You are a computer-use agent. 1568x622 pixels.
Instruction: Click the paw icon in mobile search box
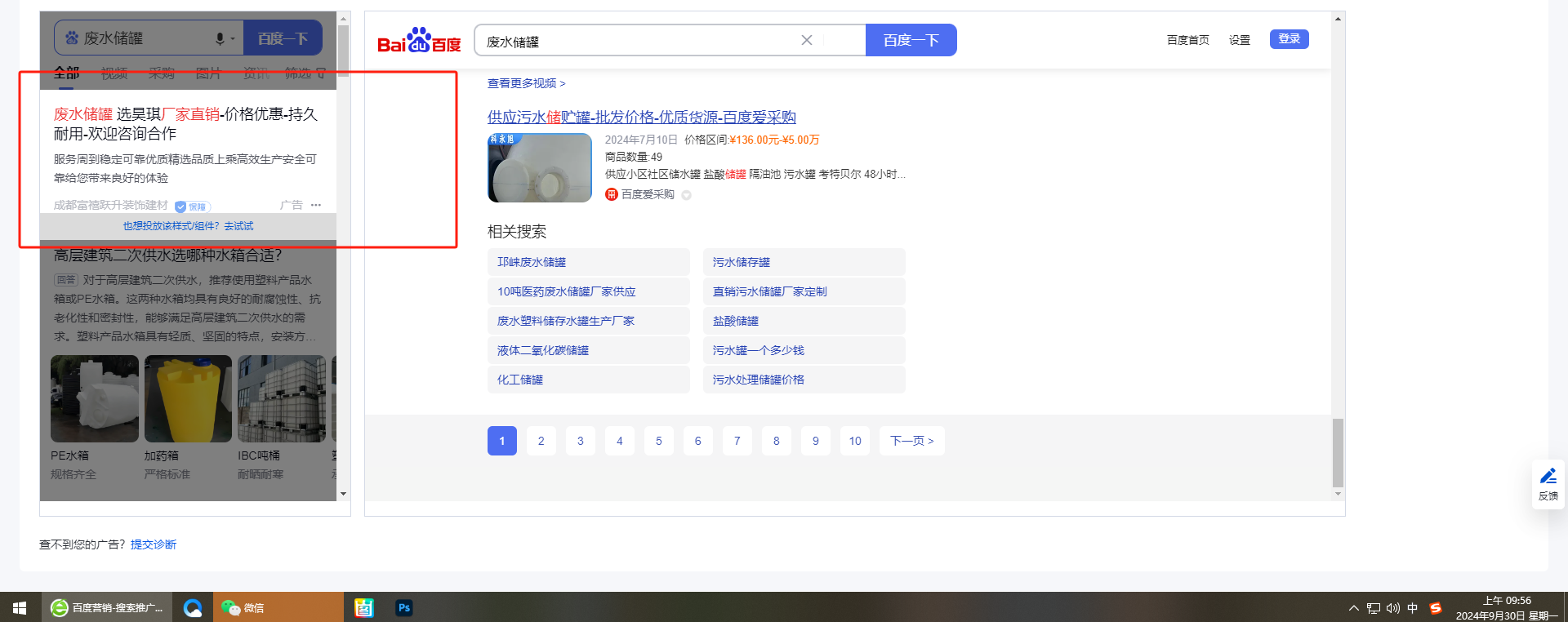point(72,38)
